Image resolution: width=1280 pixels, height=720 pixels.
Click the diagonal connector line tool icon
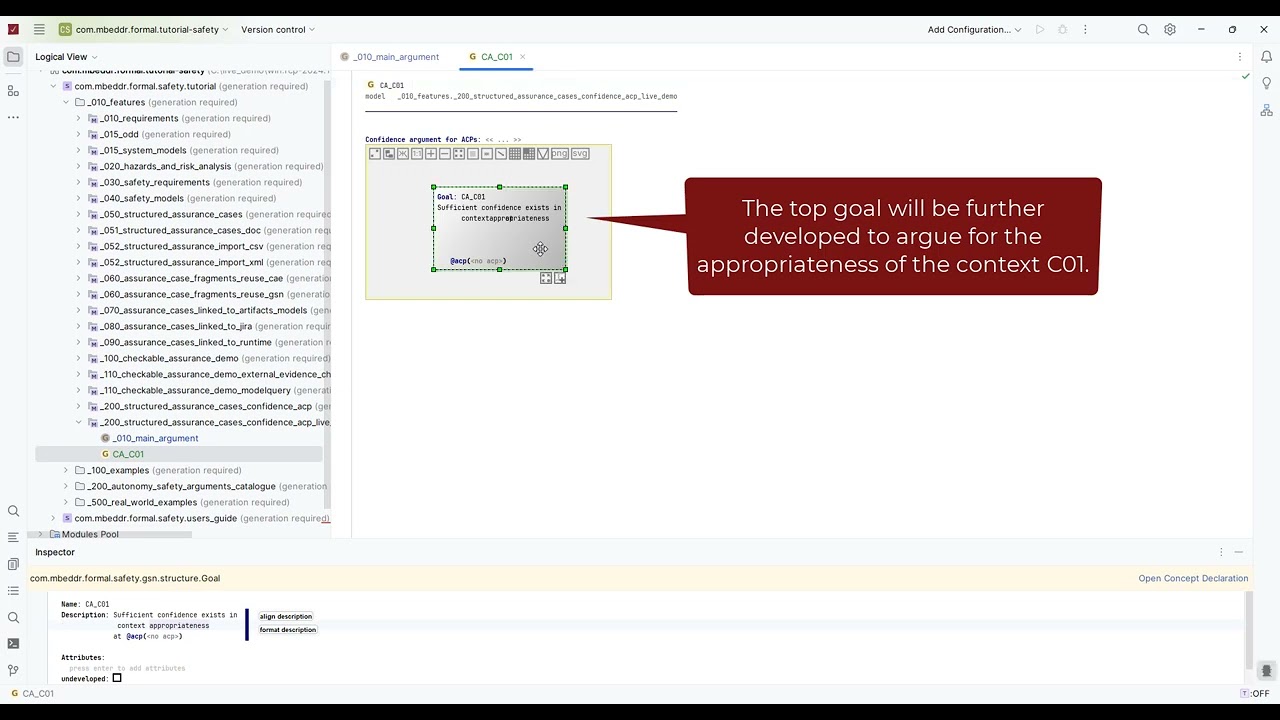click(x=501, y=153)
